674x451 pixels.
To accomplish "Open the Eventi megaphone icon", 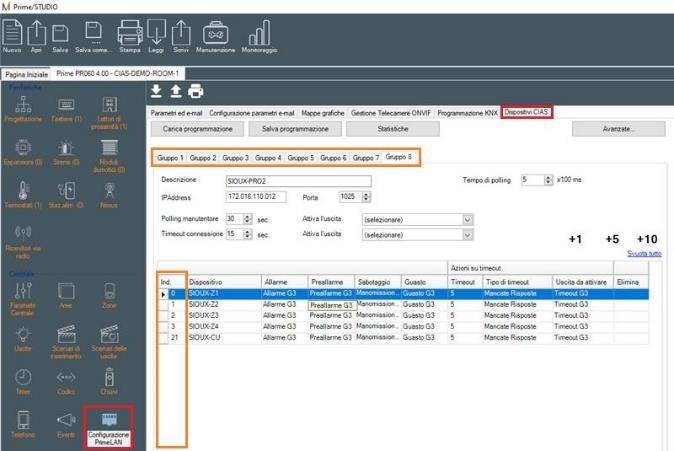I will pyautogui.click(x=66, y=420).
